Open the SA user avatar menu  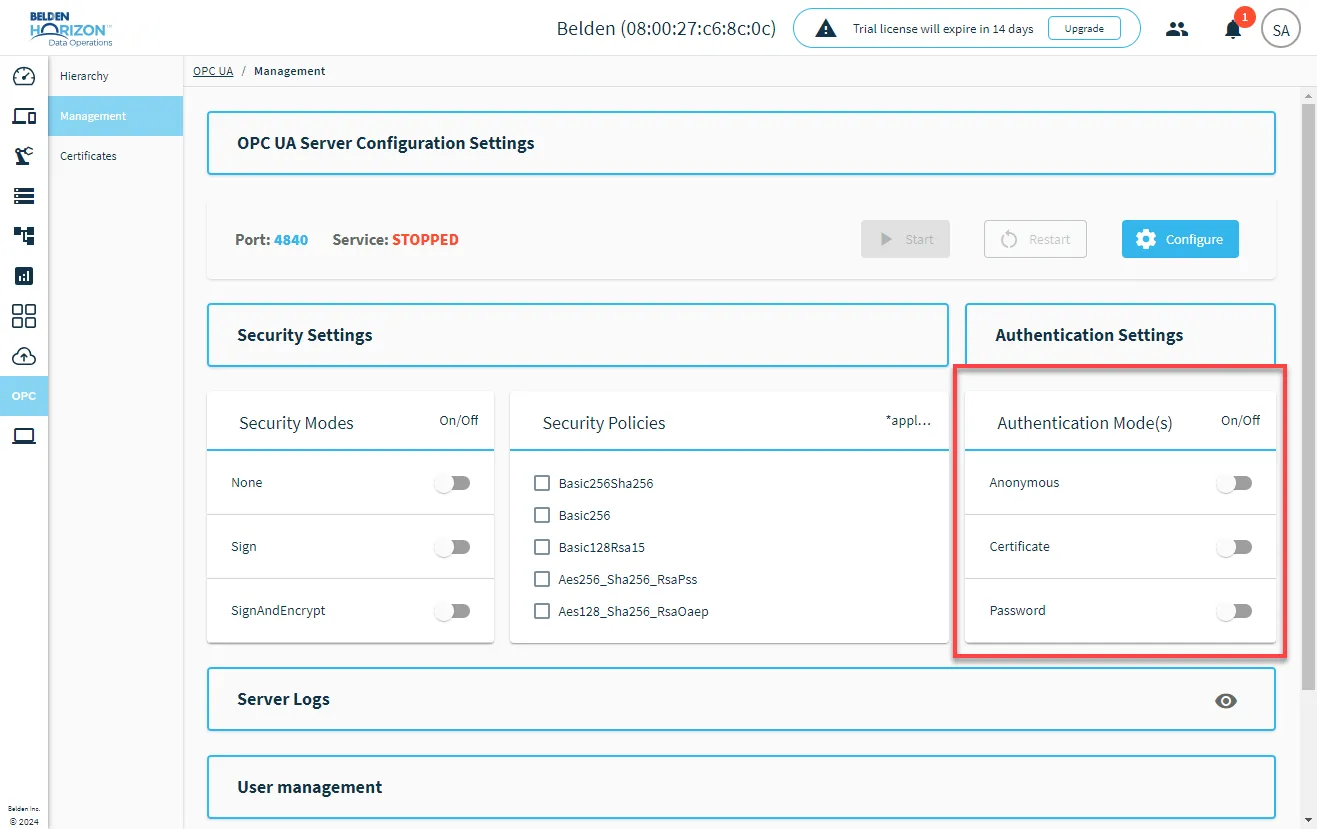pyautogui.click(x=1281, y=29)
